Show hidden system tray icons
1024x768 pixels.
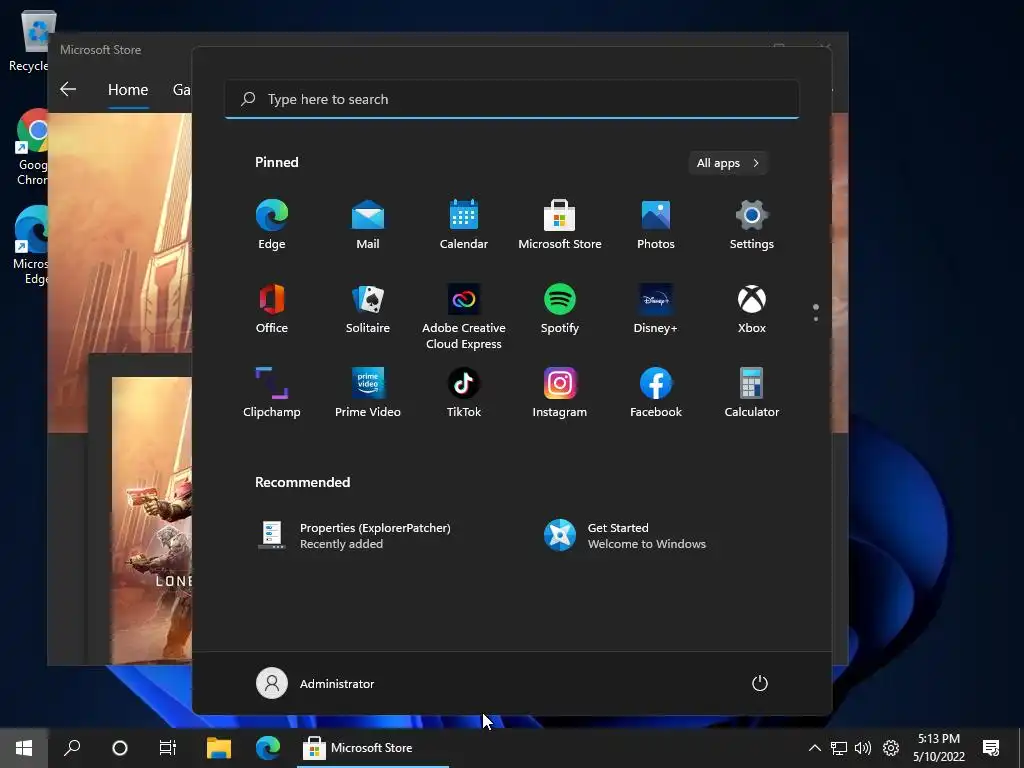point(814,748)
